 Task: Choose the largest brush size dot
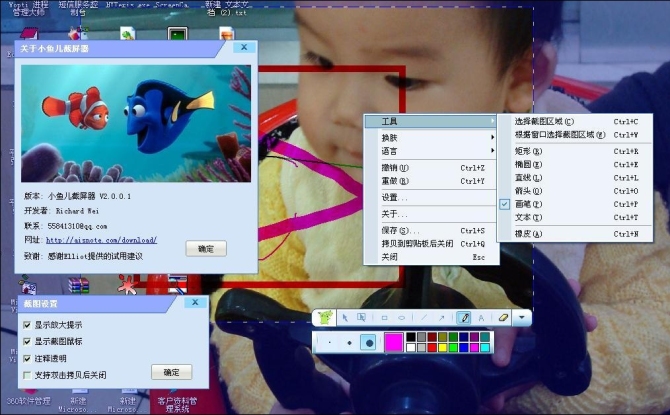click(x=368, y=342)
